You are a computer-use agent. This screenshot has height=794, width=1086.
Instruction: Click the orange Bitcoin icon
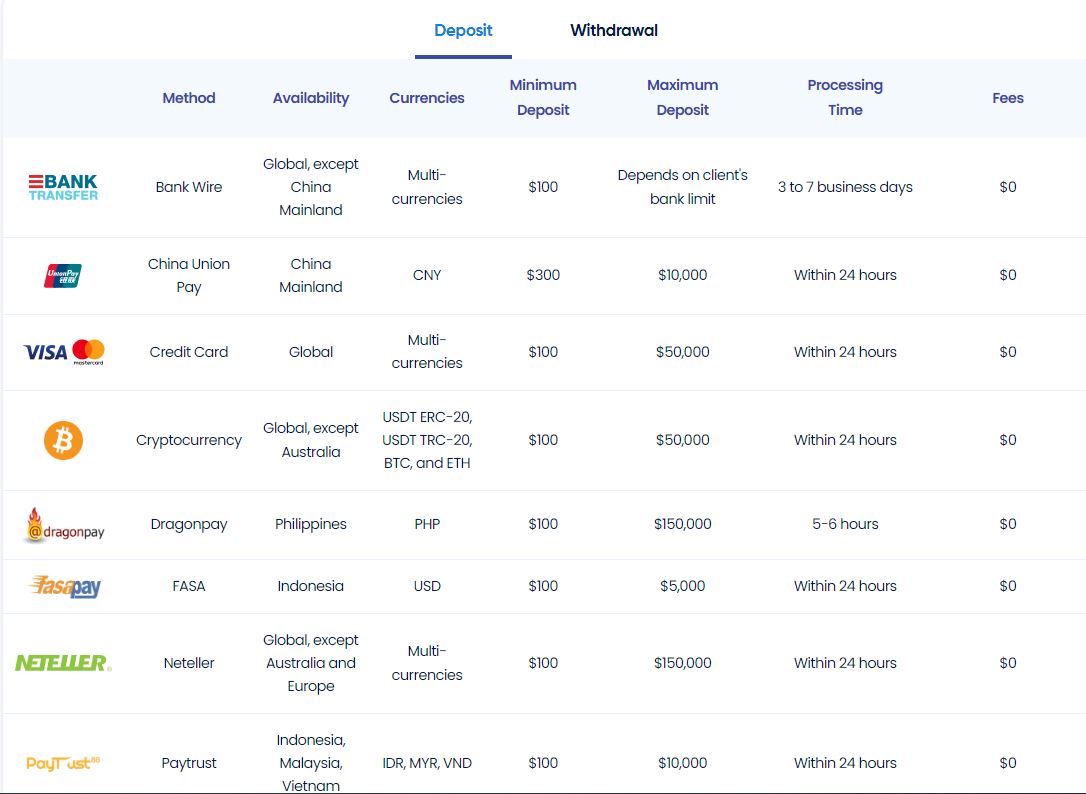pos(63,440)
